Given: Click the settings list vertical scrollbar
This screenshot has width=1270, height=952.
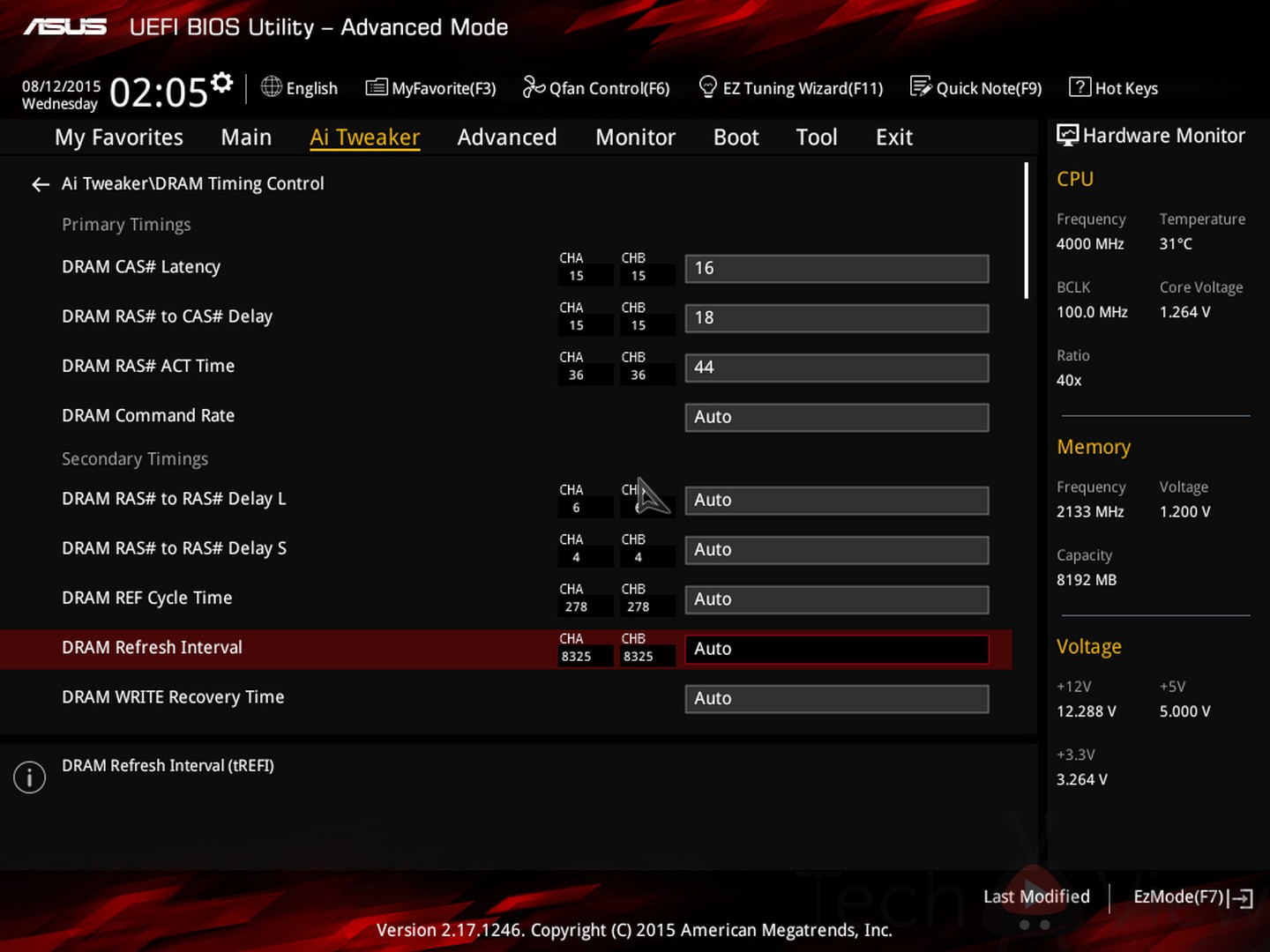Looking at the screenshot, I should tap(1027, 231).
